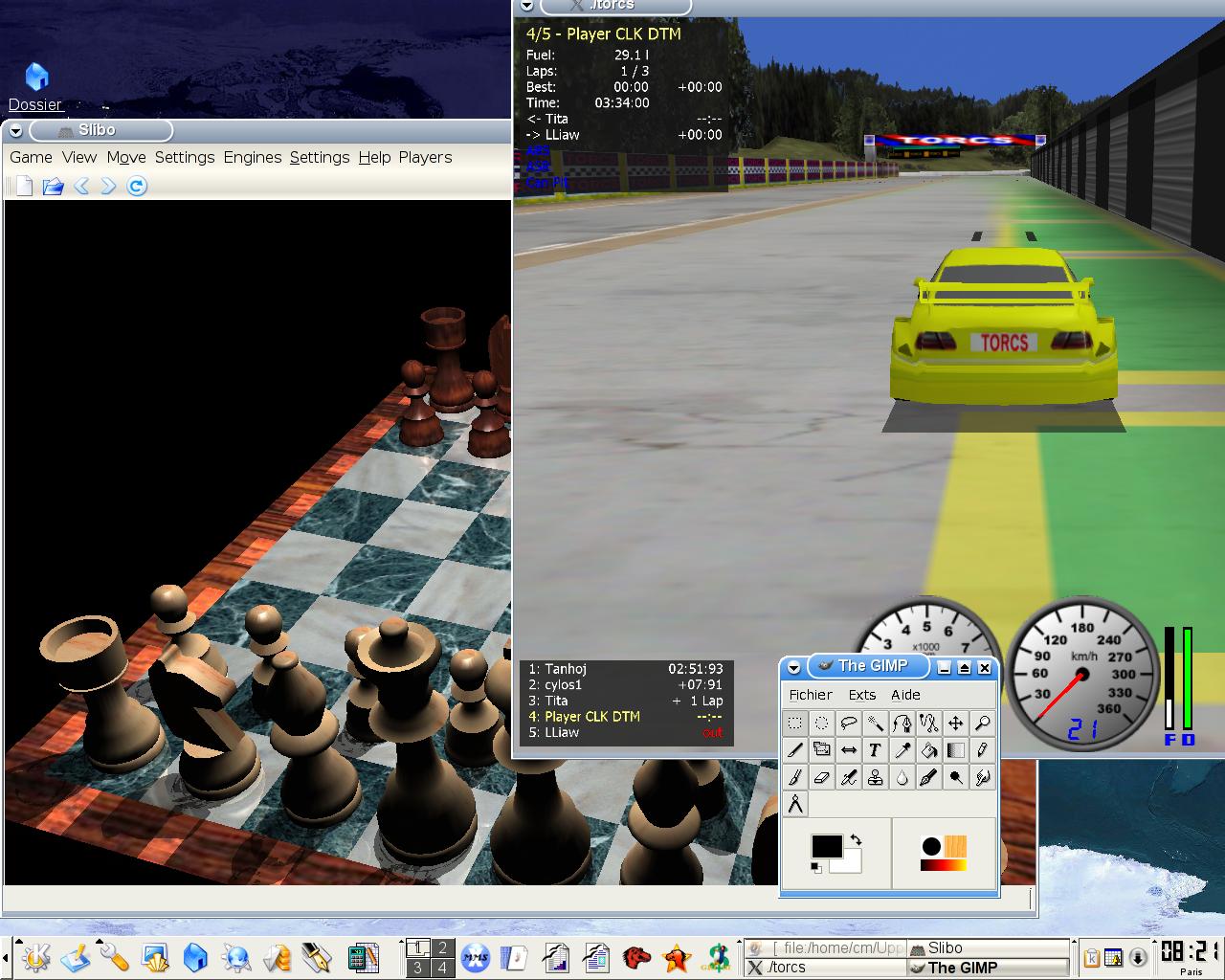Image resolution: width=1225 pixels, height=980 pixels.
Task: Select the Pencil tool in GIMP
Action: pyautogui.click(x=982, y=750)
